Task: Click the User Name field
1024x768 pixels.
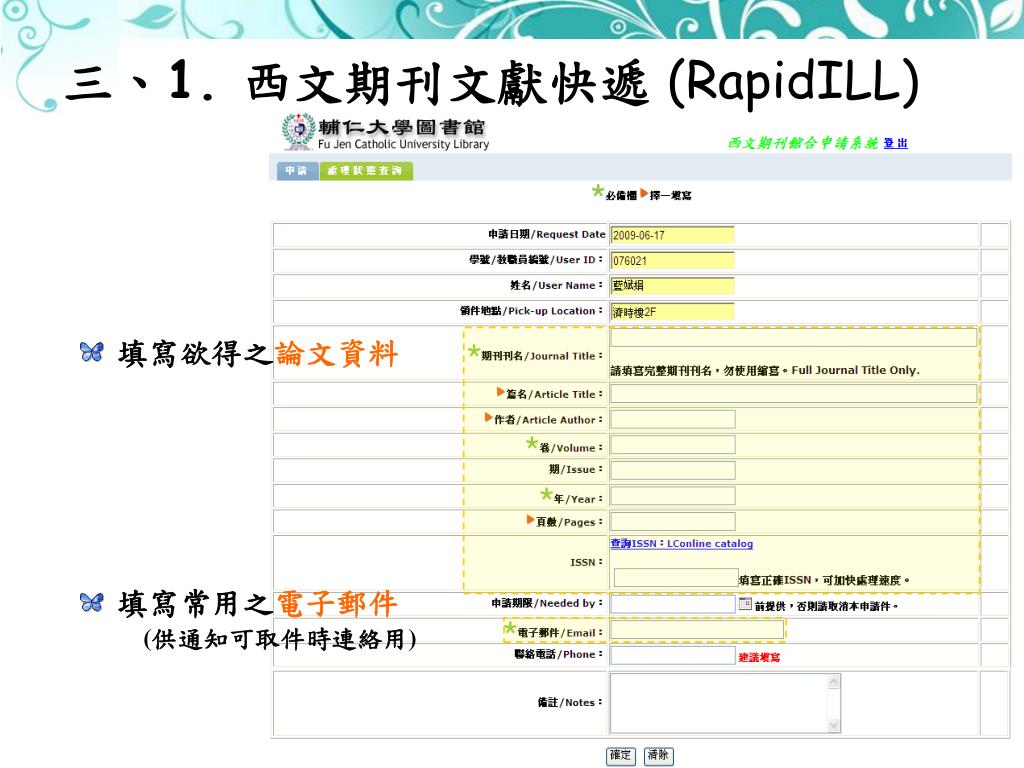Action: (x=672, y=285)
